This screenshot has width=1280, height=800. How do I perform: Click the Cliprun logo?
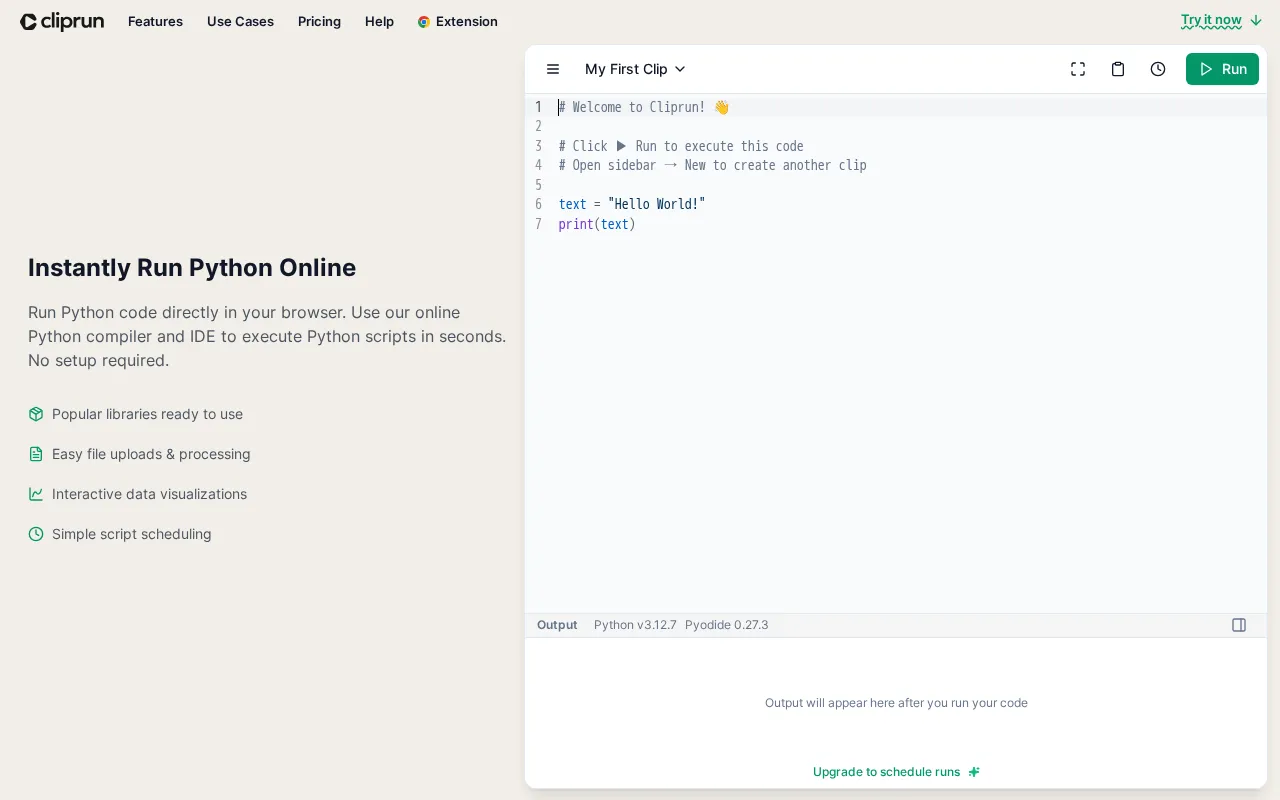(x=62, y=21)
